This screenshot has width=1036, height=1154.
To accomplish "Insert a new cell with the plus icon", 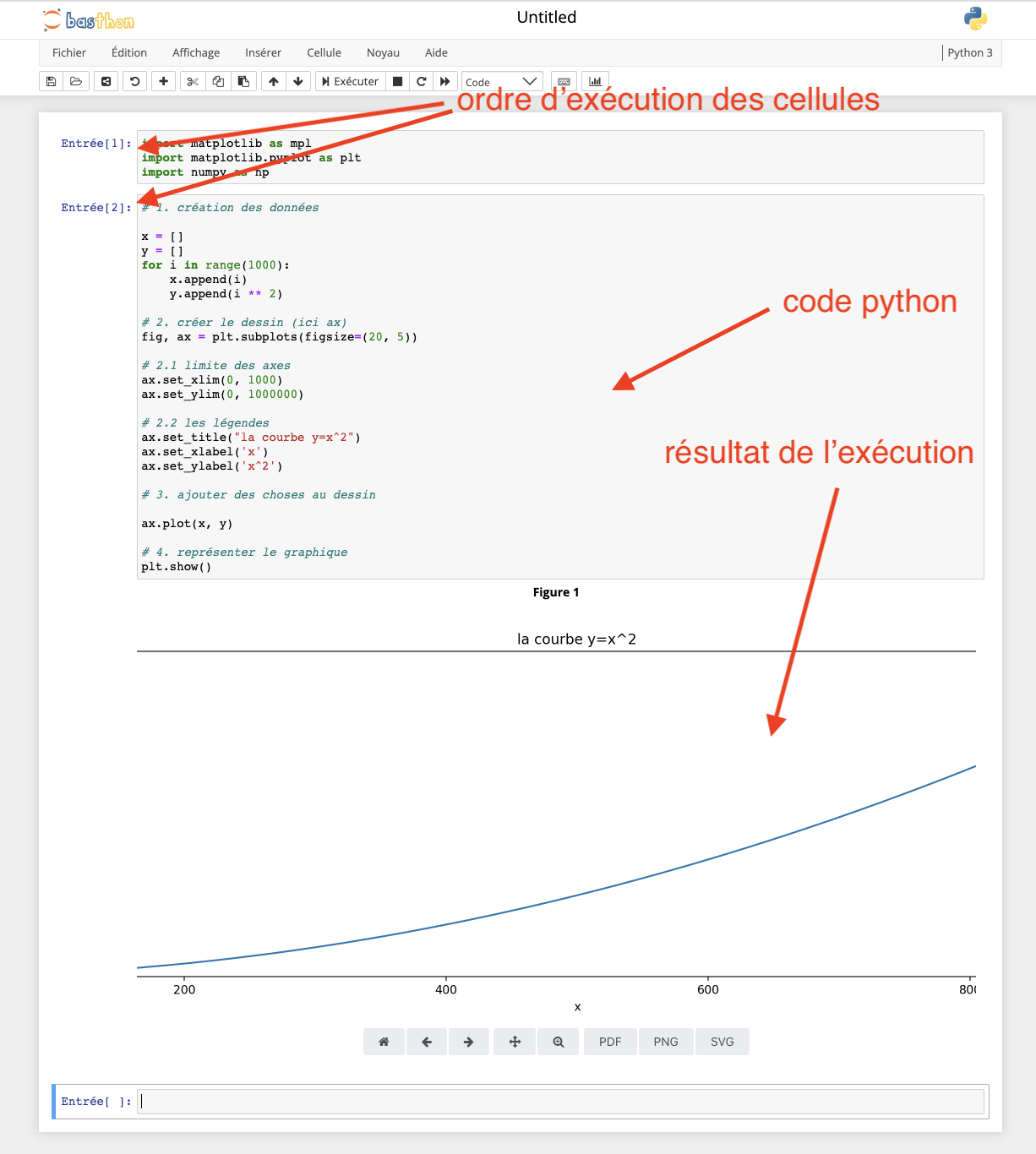I will [163, 80].
